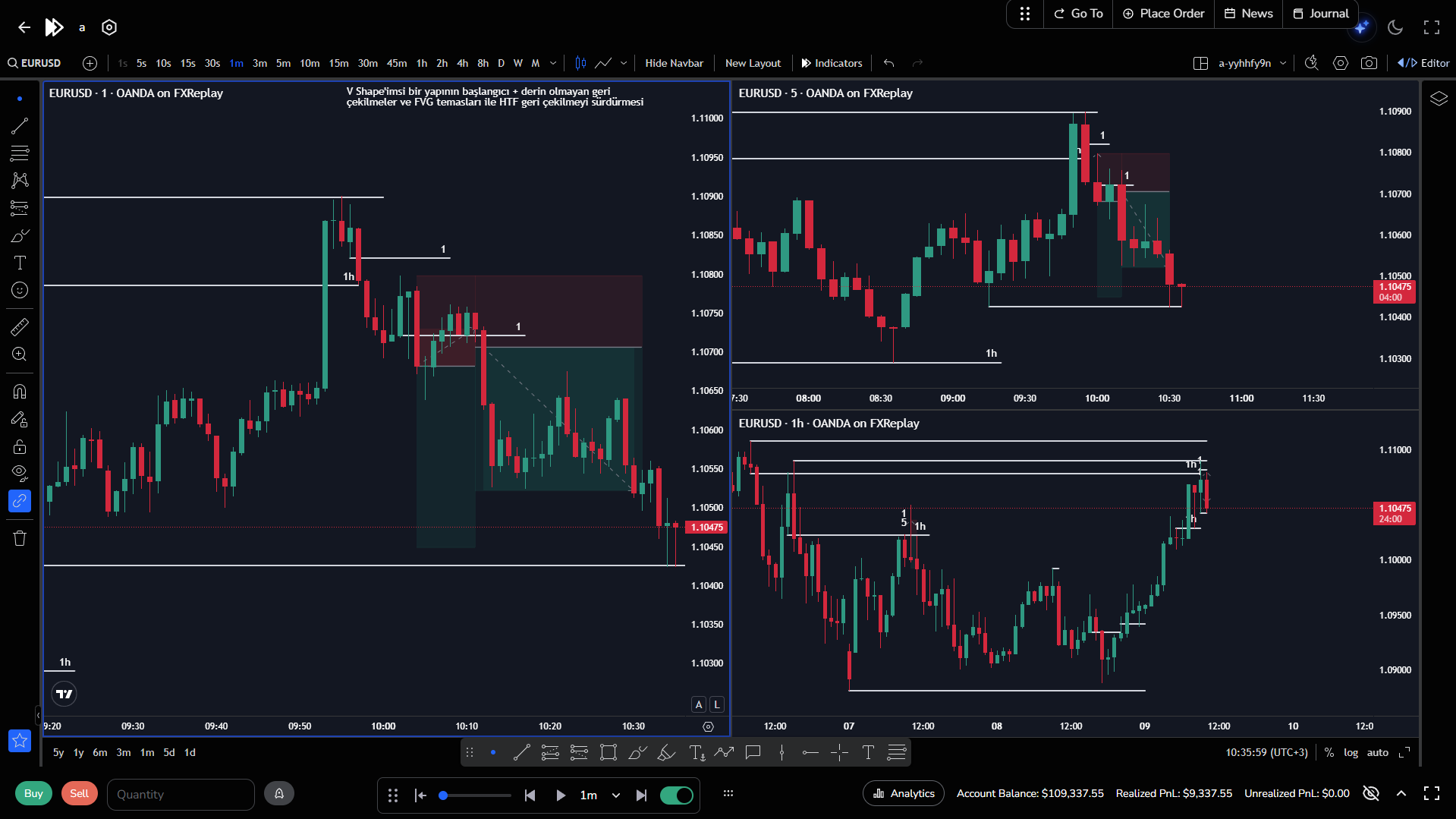
Task: Hide all drawings with eye icon
Action: pyautogui.click(x=20, y=474)
